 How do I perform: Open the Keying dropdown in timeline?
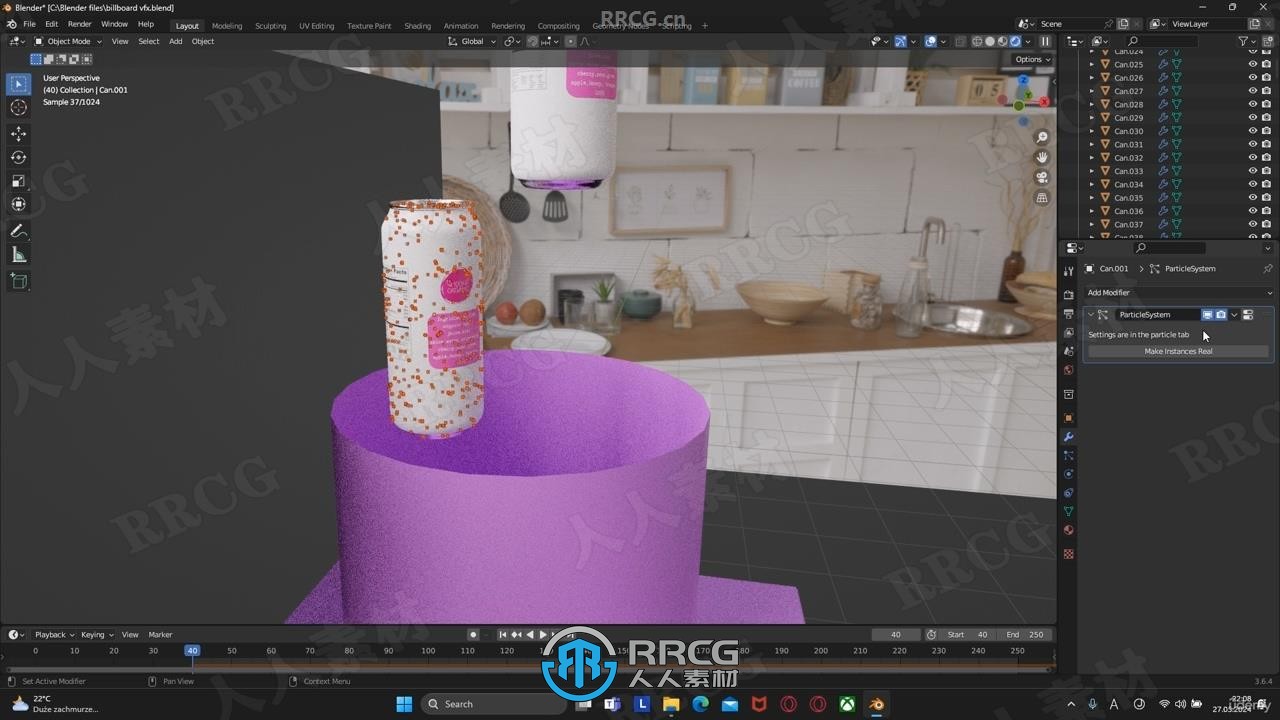[x=96, y=635]
